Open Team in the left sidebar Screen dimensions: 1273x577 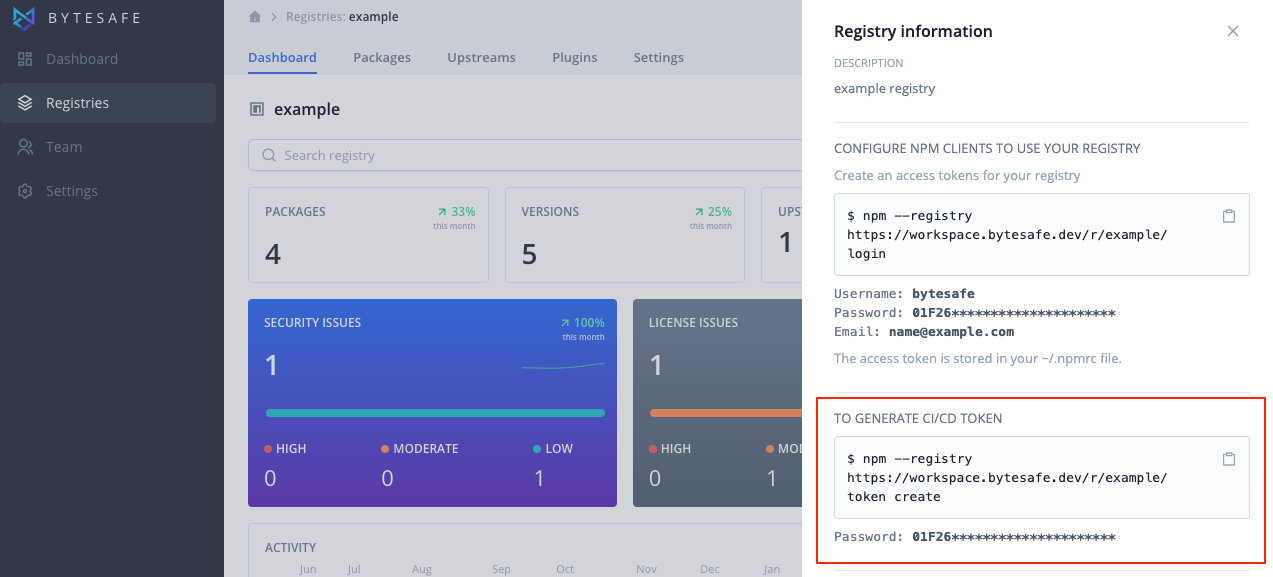[108, 147]
